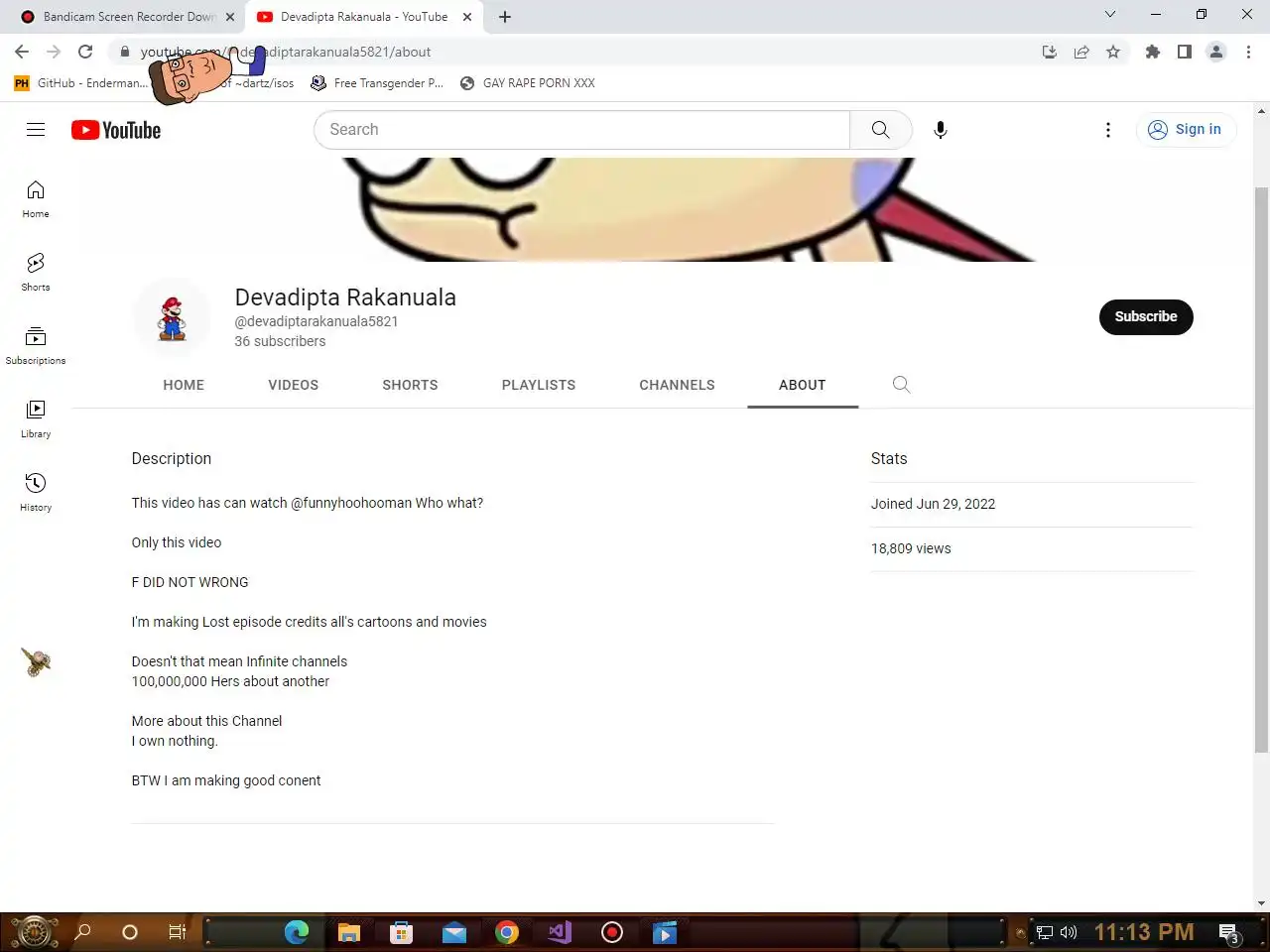Image resolution: width=1270 pixels, height=952 pixels.
Task: Open a new browser tab
Action: 505,17
